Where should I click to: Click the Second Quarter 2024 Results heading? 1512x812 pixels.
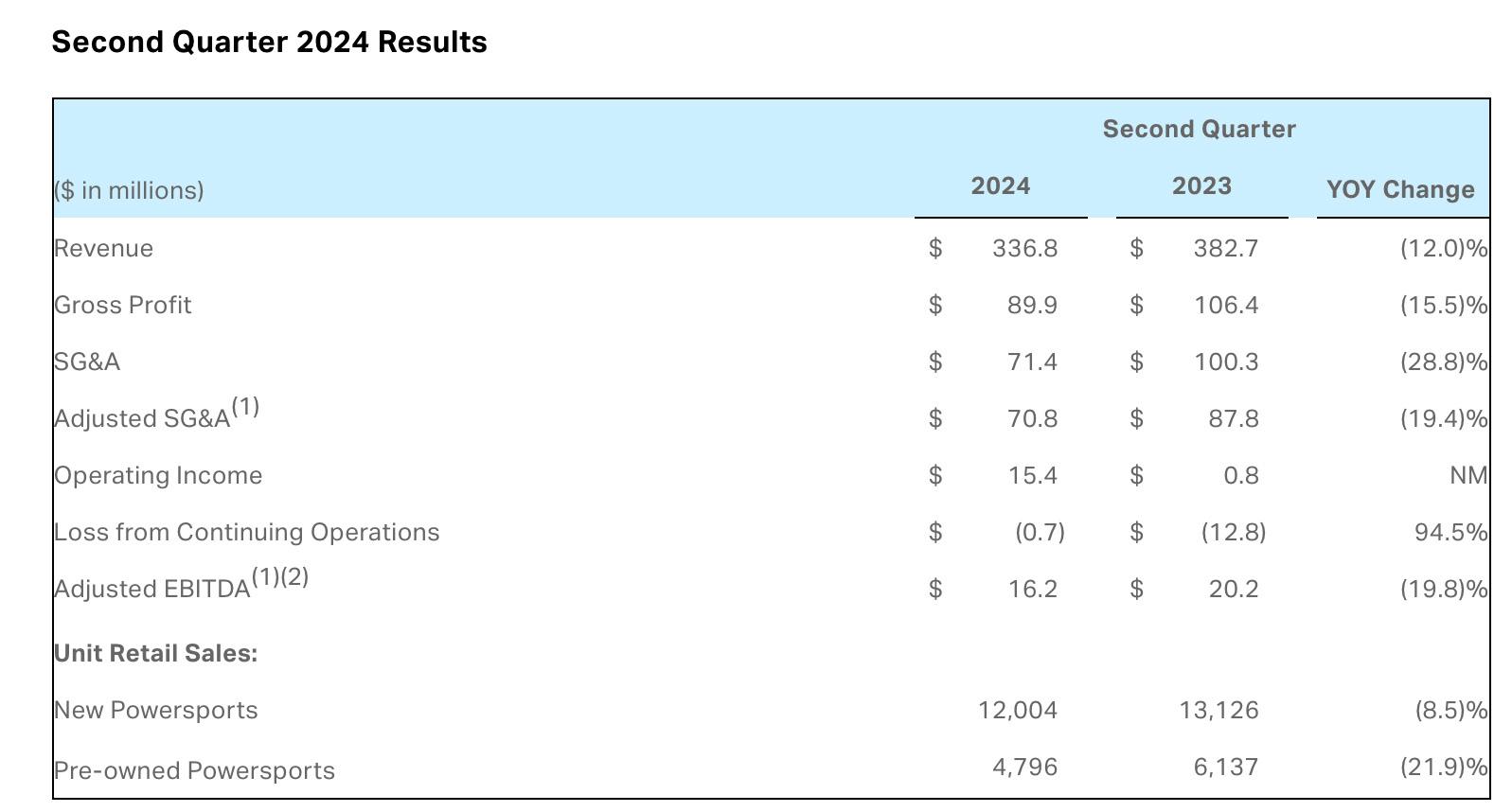(x=269, y=43)
